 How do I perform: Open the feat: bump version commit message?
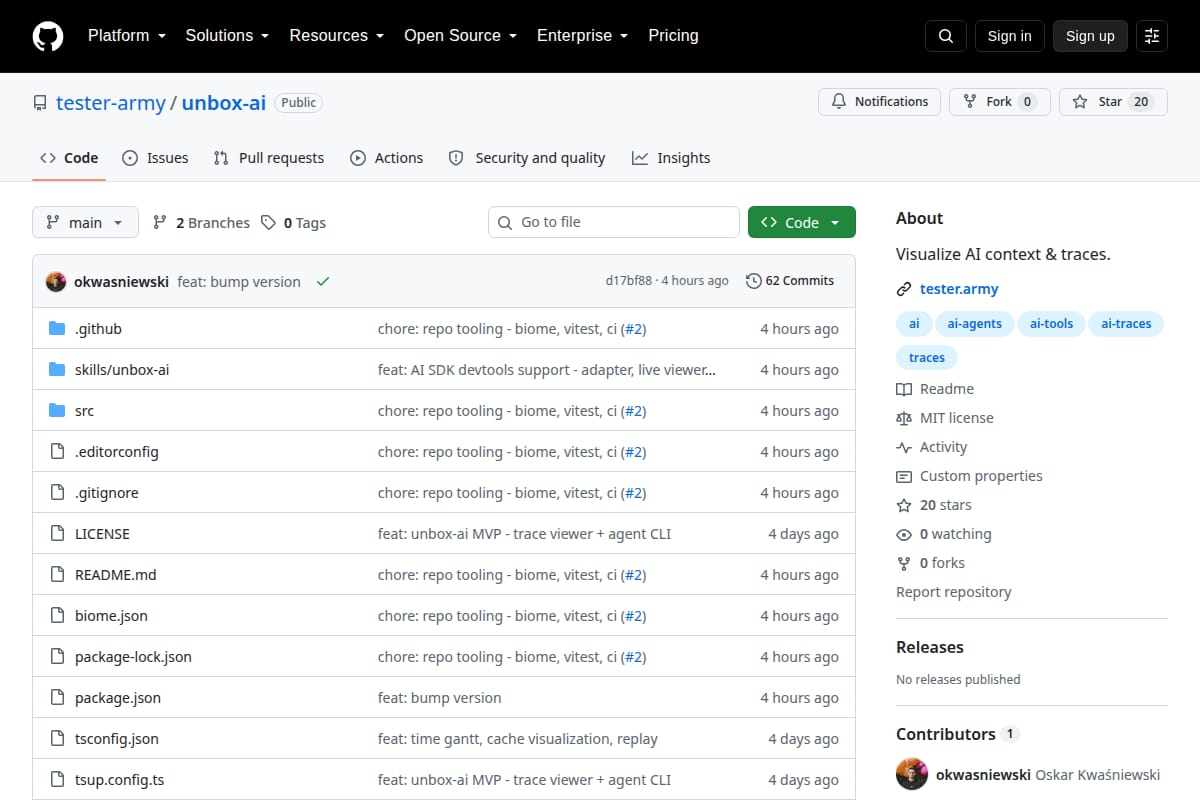pos(239,282)
